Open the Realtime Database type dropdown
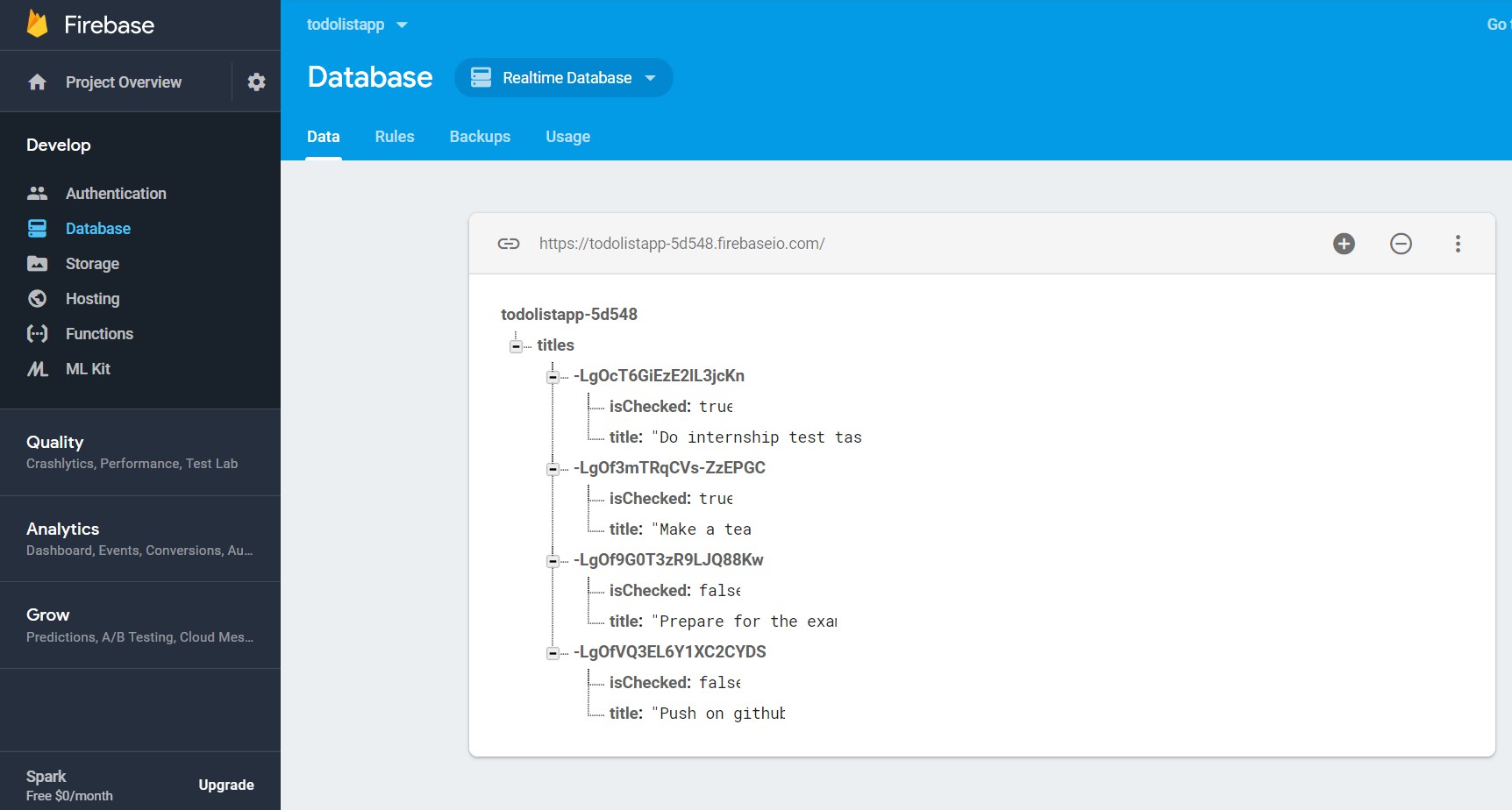 (x=650, y=78)
